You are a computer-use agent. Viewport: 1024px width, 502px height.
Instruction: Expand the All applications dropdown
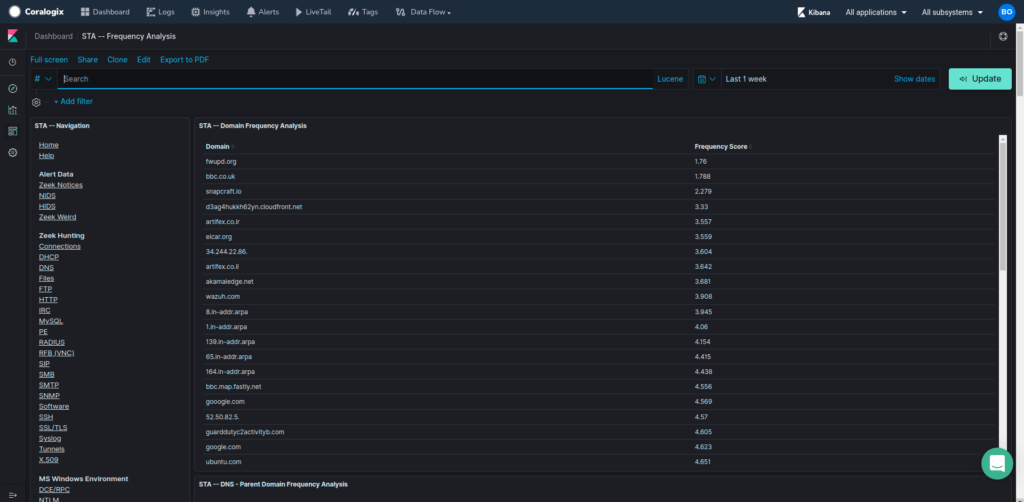click(x=876, y=12)
